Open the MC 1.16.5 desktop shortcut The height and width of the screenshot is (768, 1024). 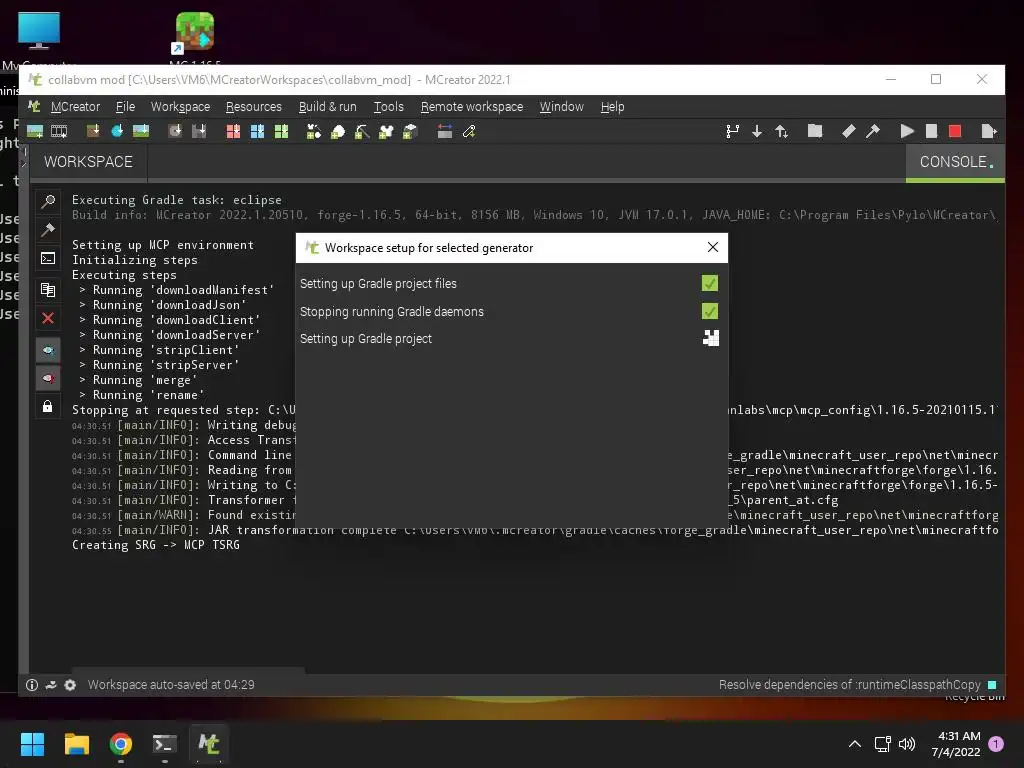[195, 39]
